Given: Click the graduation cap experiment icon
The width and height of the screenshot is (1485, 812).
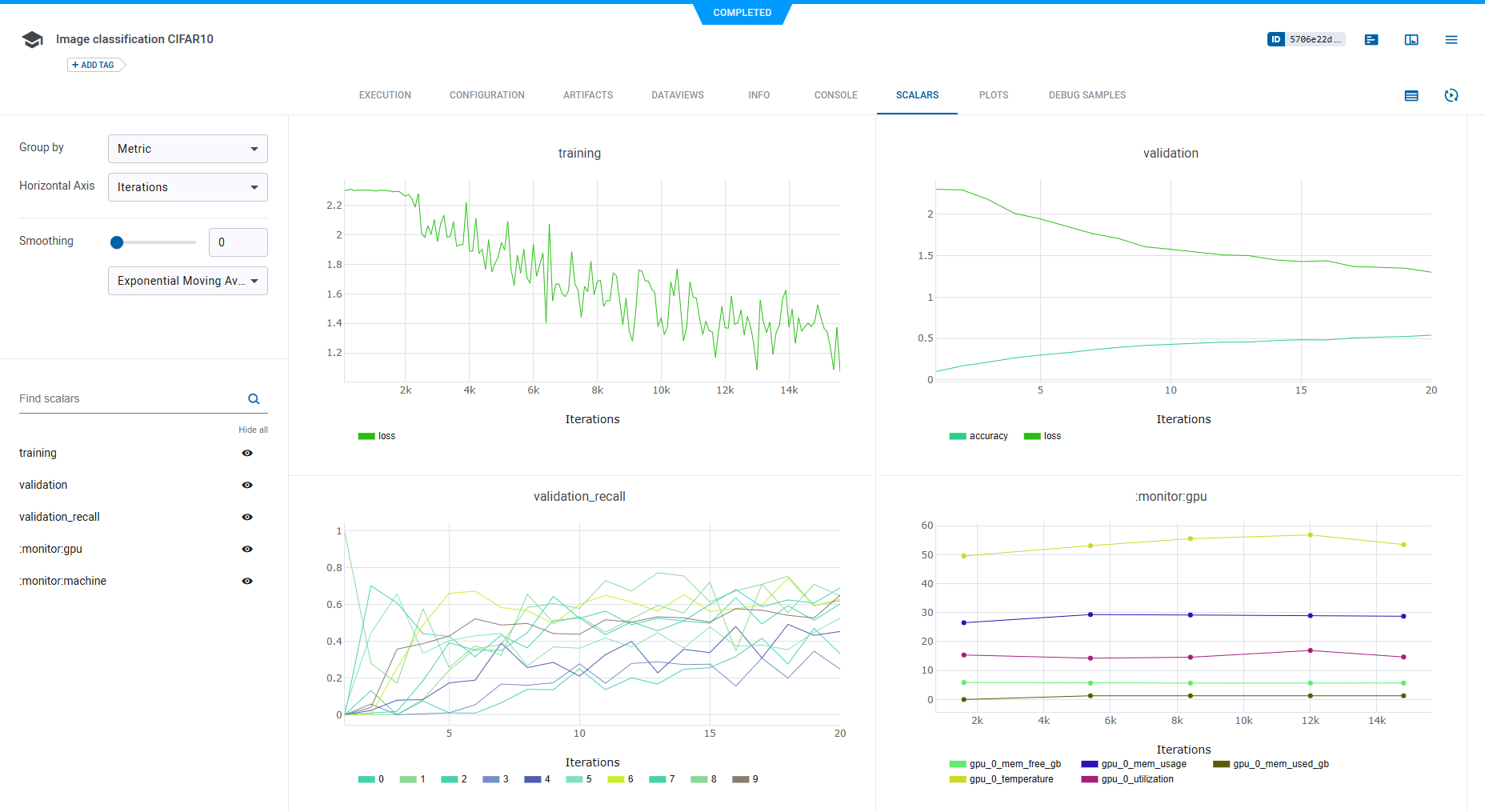Looking at the screenshot, I should 32,40.
